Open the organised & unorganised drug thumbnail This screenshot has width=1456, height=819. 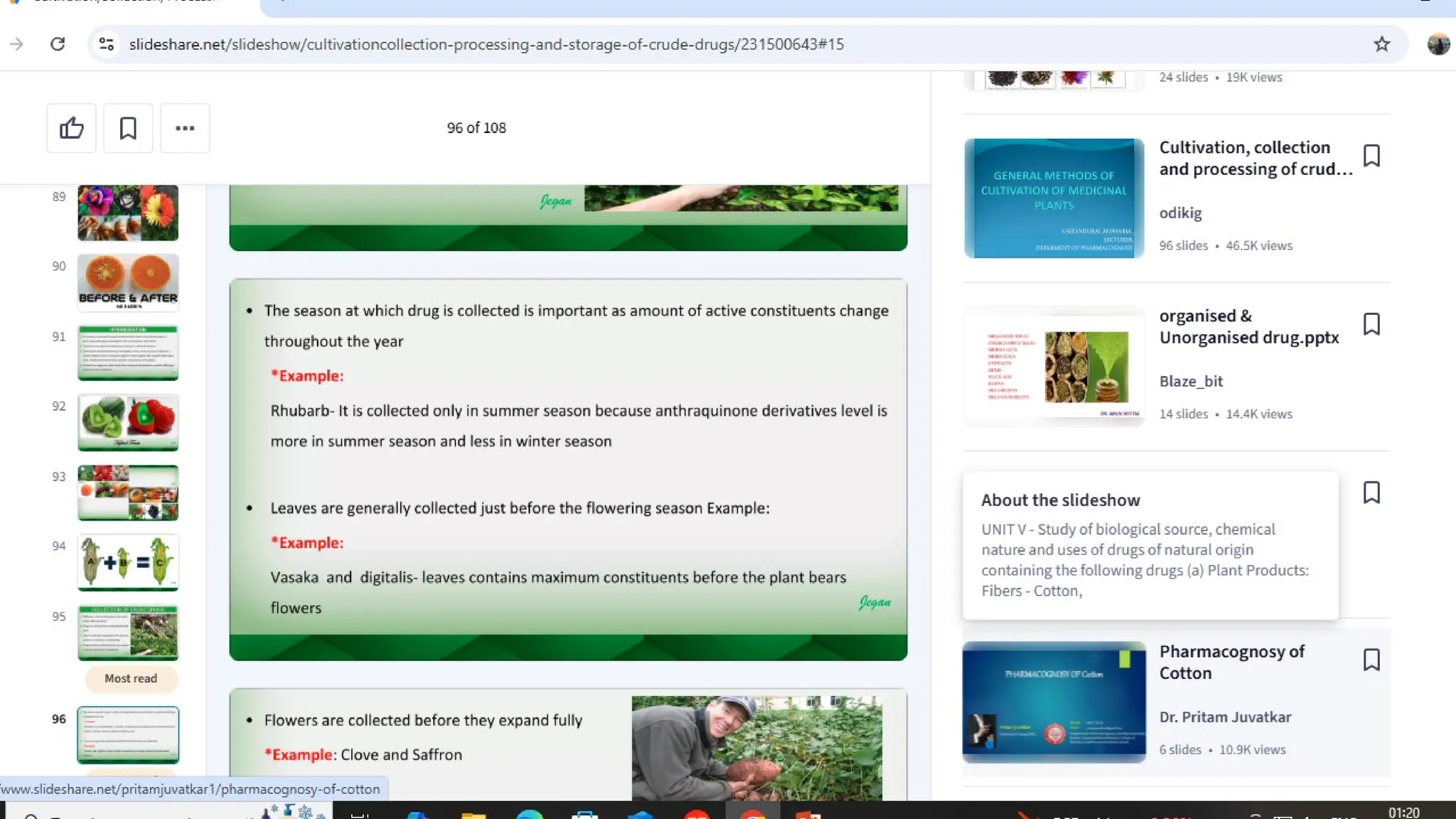[1054, 367]
